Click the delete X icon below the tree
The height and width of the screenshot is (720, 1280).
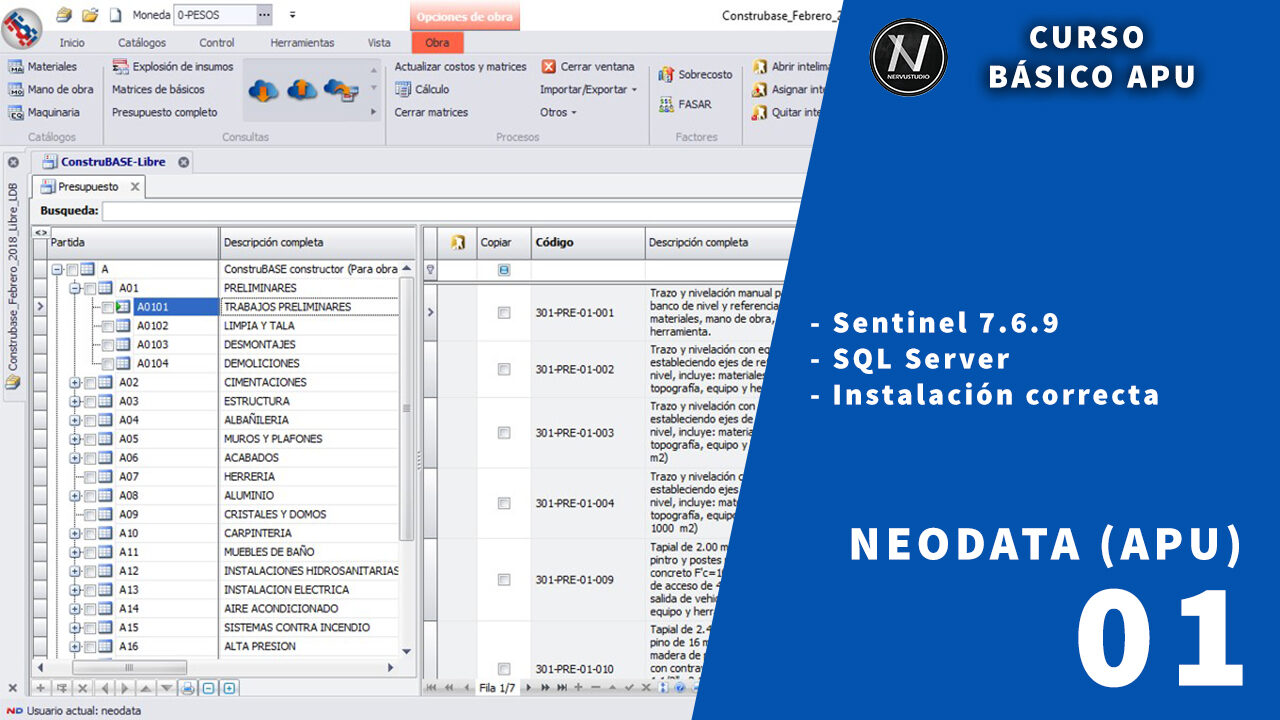[82, 688]
